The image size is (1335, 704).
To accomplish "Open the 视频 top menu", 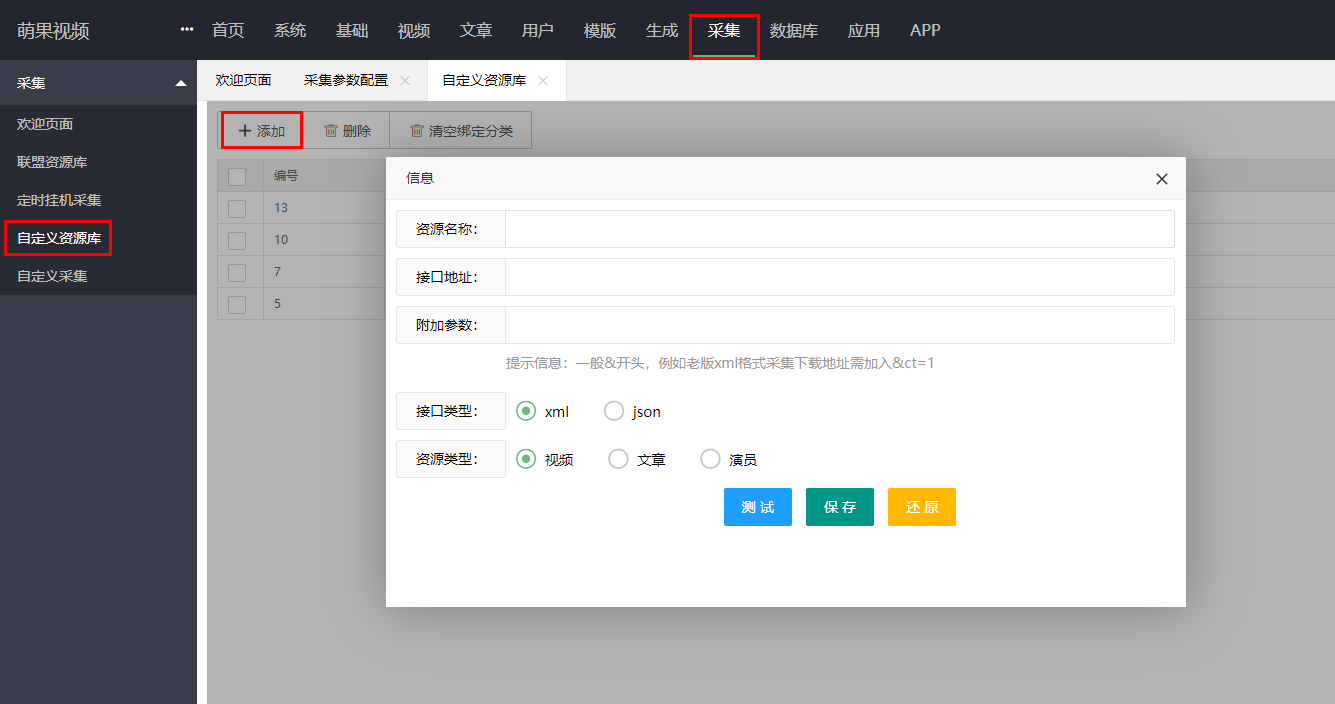I will point(414,30).
